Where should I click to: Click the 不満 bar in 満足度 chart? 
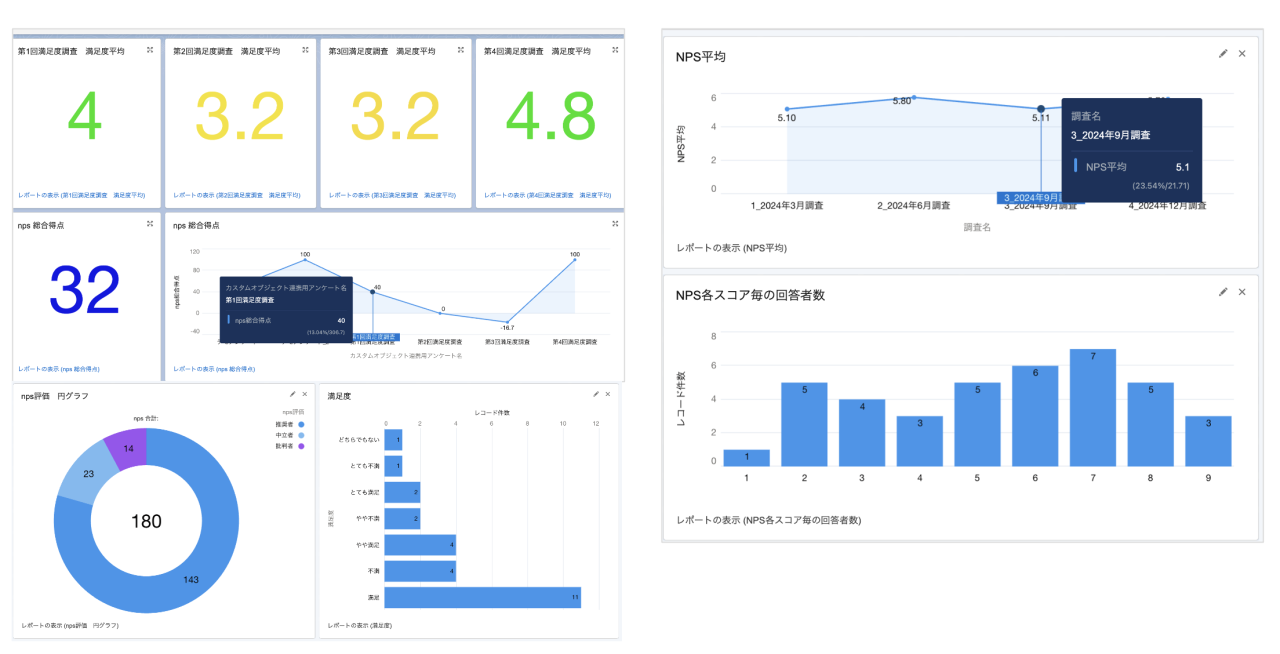point(420,571)
